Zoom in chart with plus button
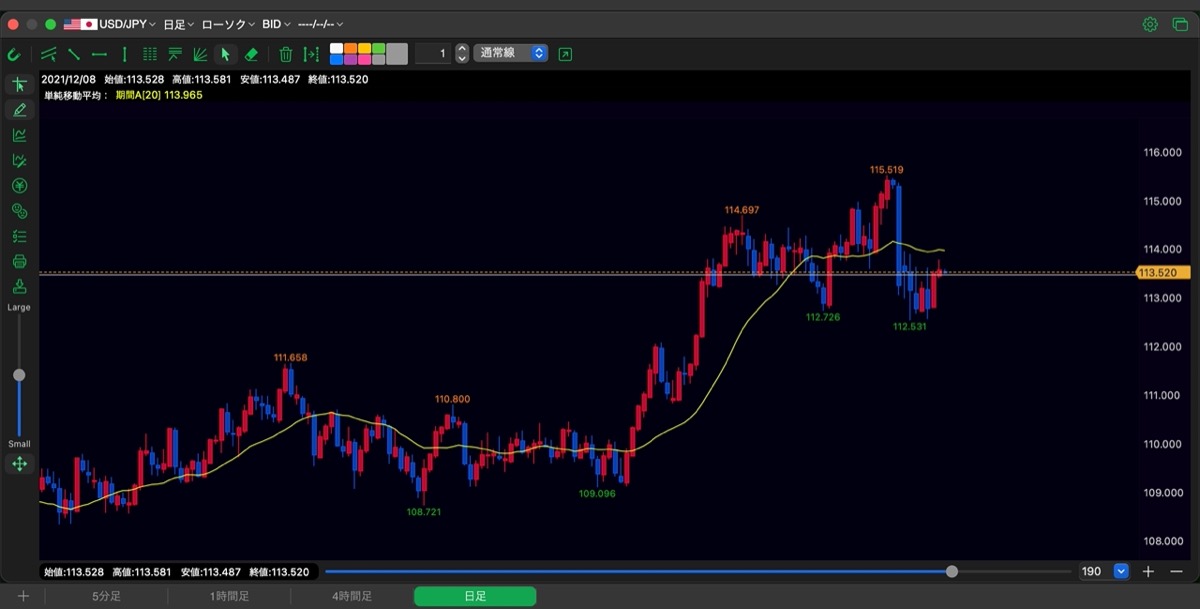The height and width of the screenshot is (609, 1200). point(1148,571)
